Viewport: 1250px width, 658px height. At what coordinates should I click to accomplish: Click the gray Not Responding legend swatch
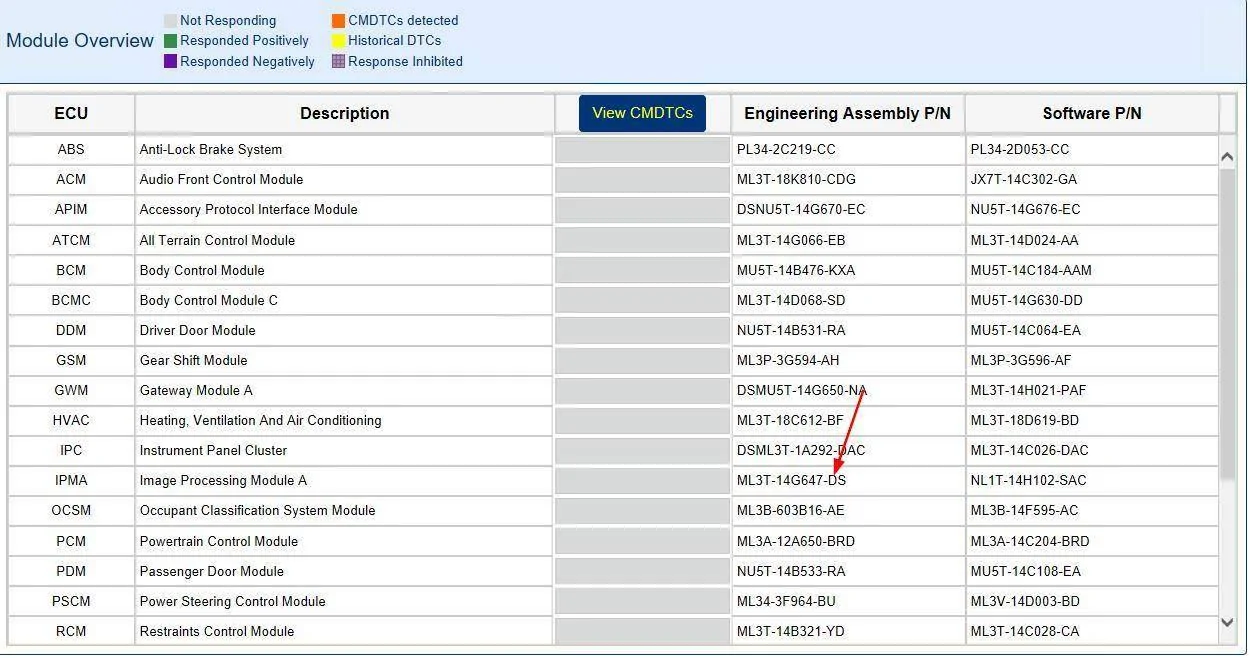[x=170, y=20]
